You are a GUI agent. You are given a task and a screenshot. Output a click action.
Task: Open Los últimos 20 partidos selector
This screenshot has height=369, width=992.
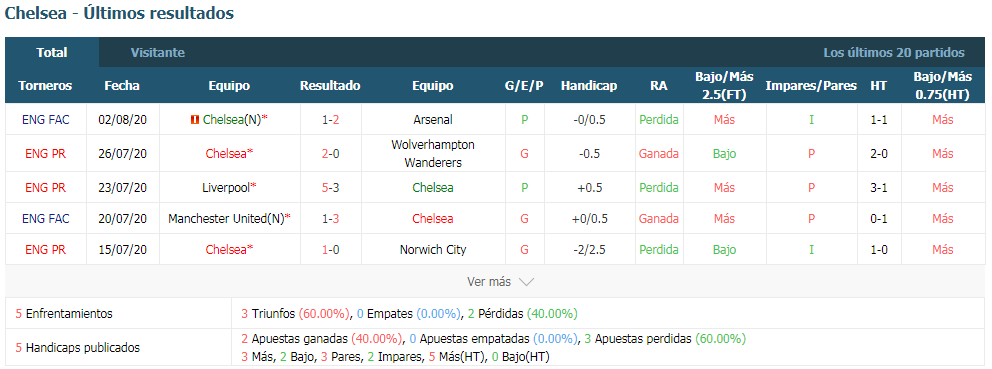(x=893, y=53)
